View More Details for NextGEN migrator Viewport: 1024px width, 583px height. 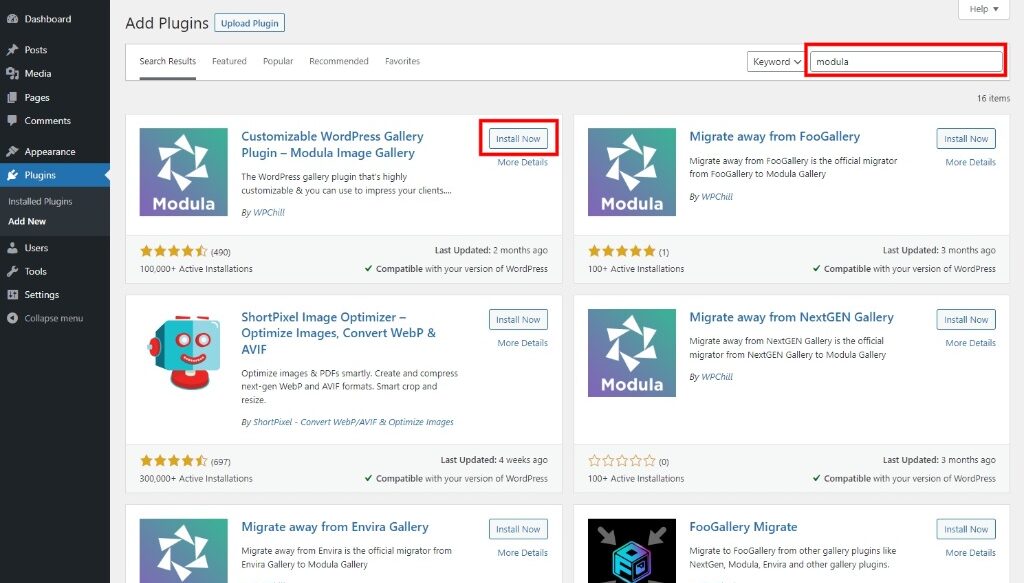coord(970,343)
